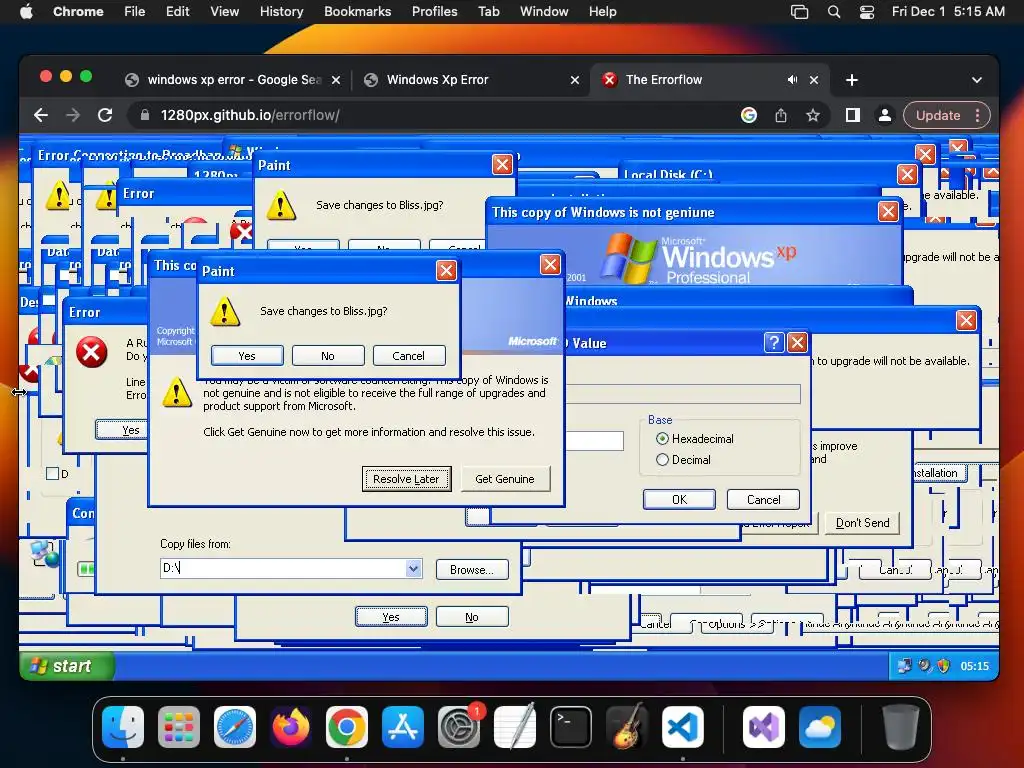Click Yes in front Paint dialog

pyautogui.click(x=247, y=356)
